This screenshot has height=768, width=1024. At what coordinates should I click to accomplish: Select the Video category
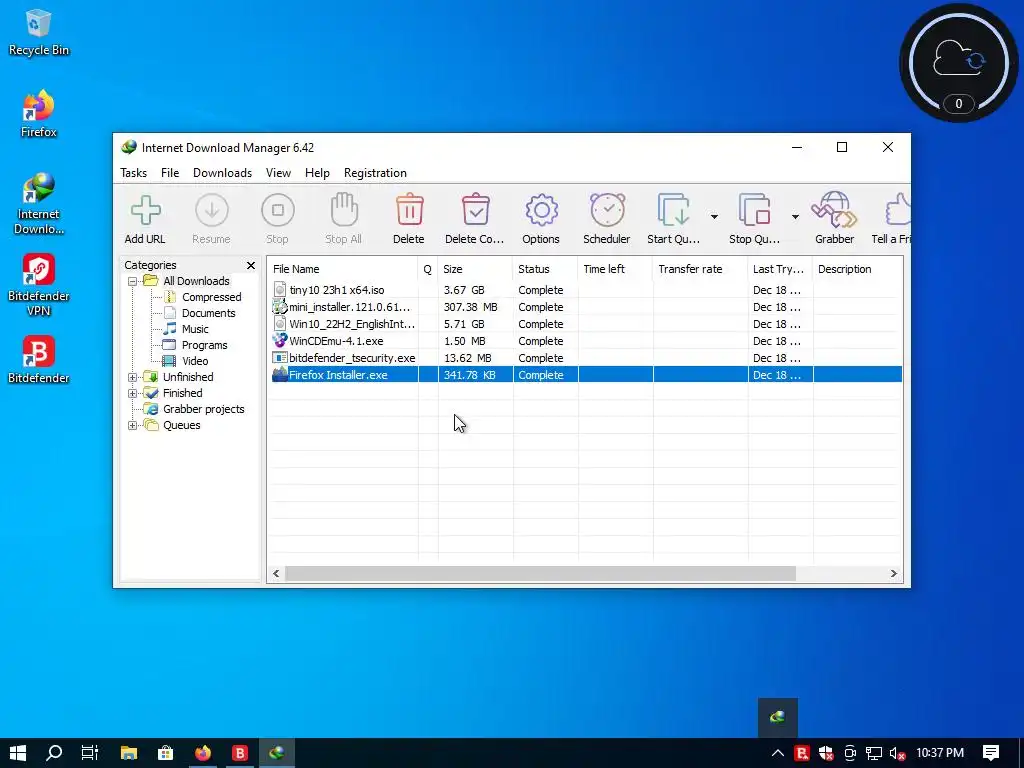click(195, 361)
